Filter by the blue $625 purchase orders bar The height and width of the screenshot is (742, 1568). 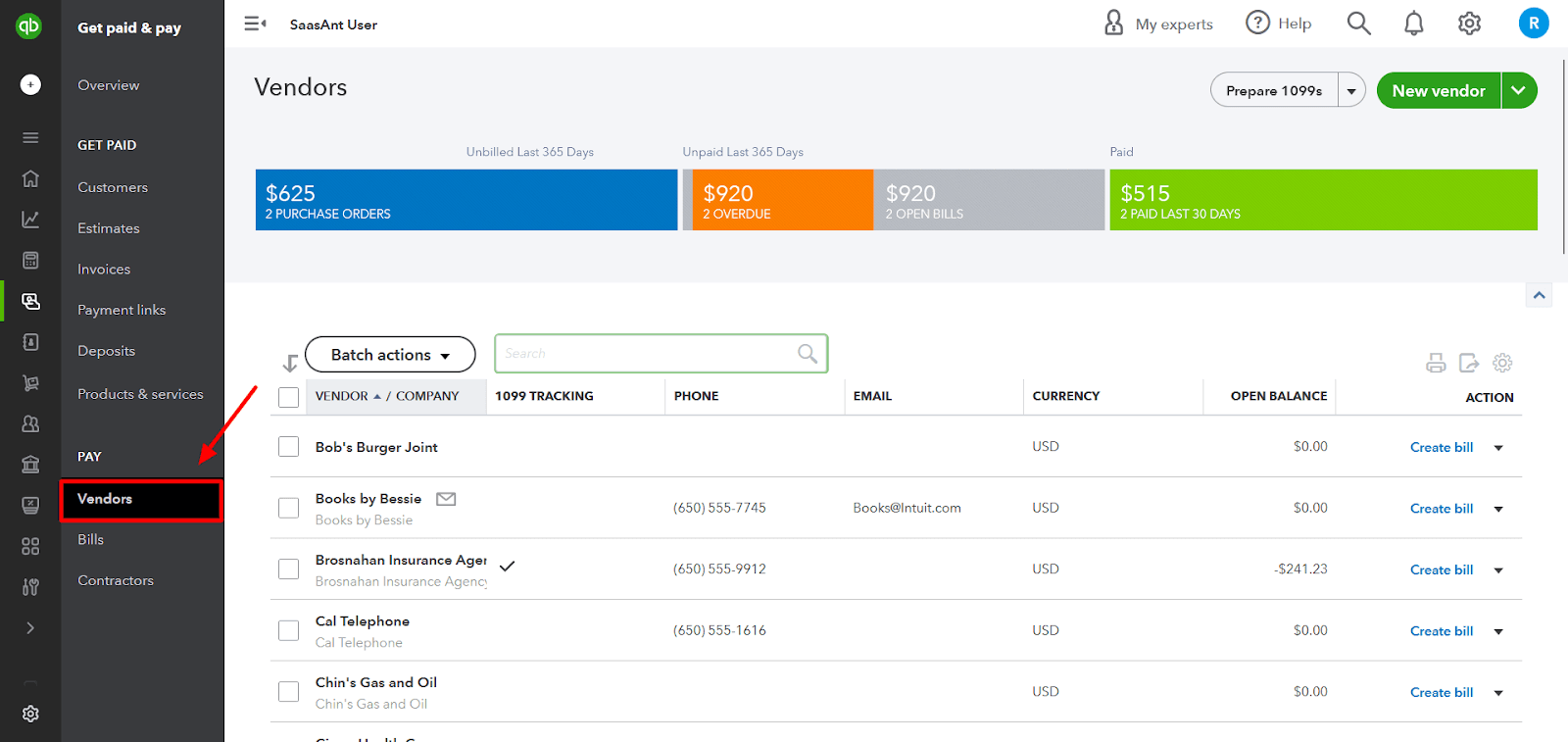466,200
